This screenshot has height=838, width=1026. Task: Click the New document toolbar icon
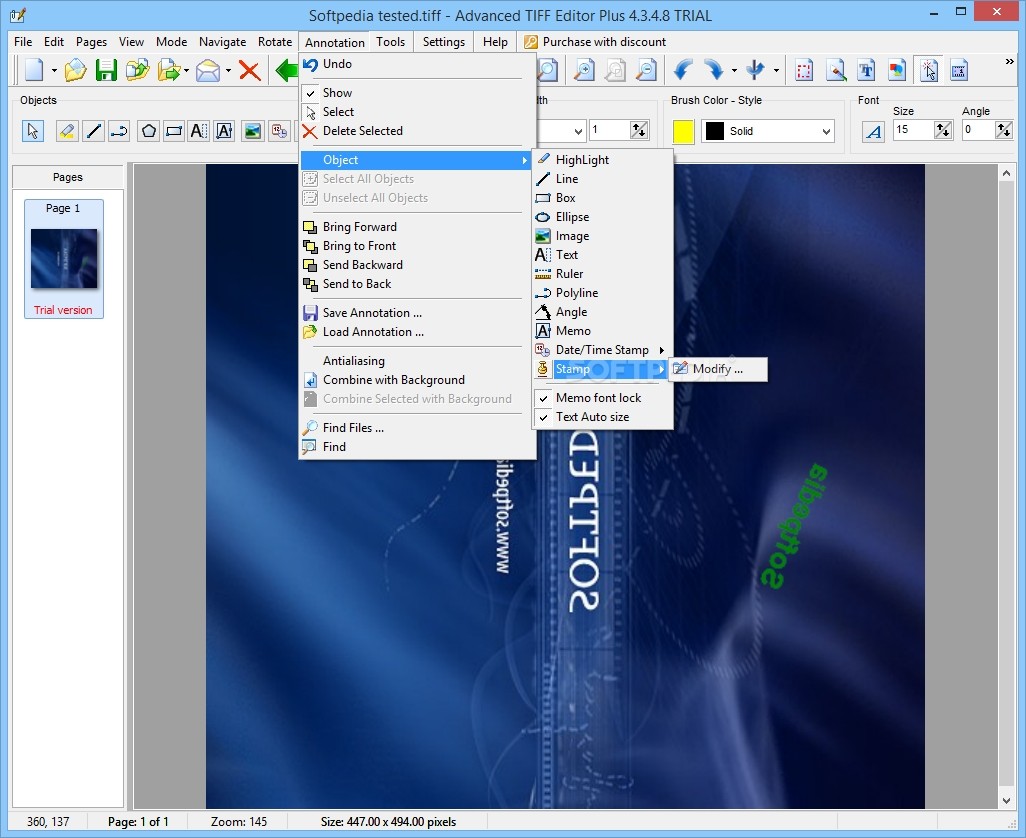tap(34, 70)
